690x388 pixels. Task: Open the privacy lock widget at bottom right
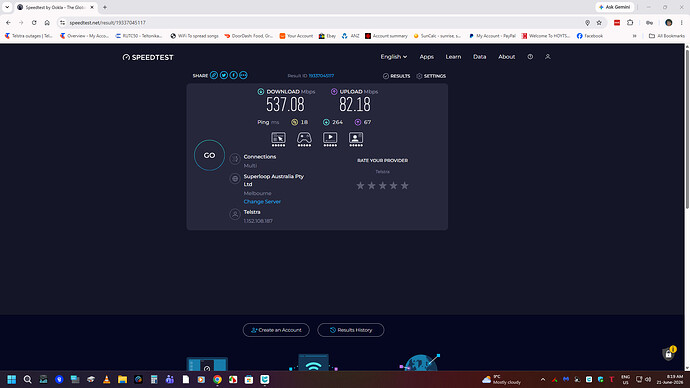click(x=669, y=353)
